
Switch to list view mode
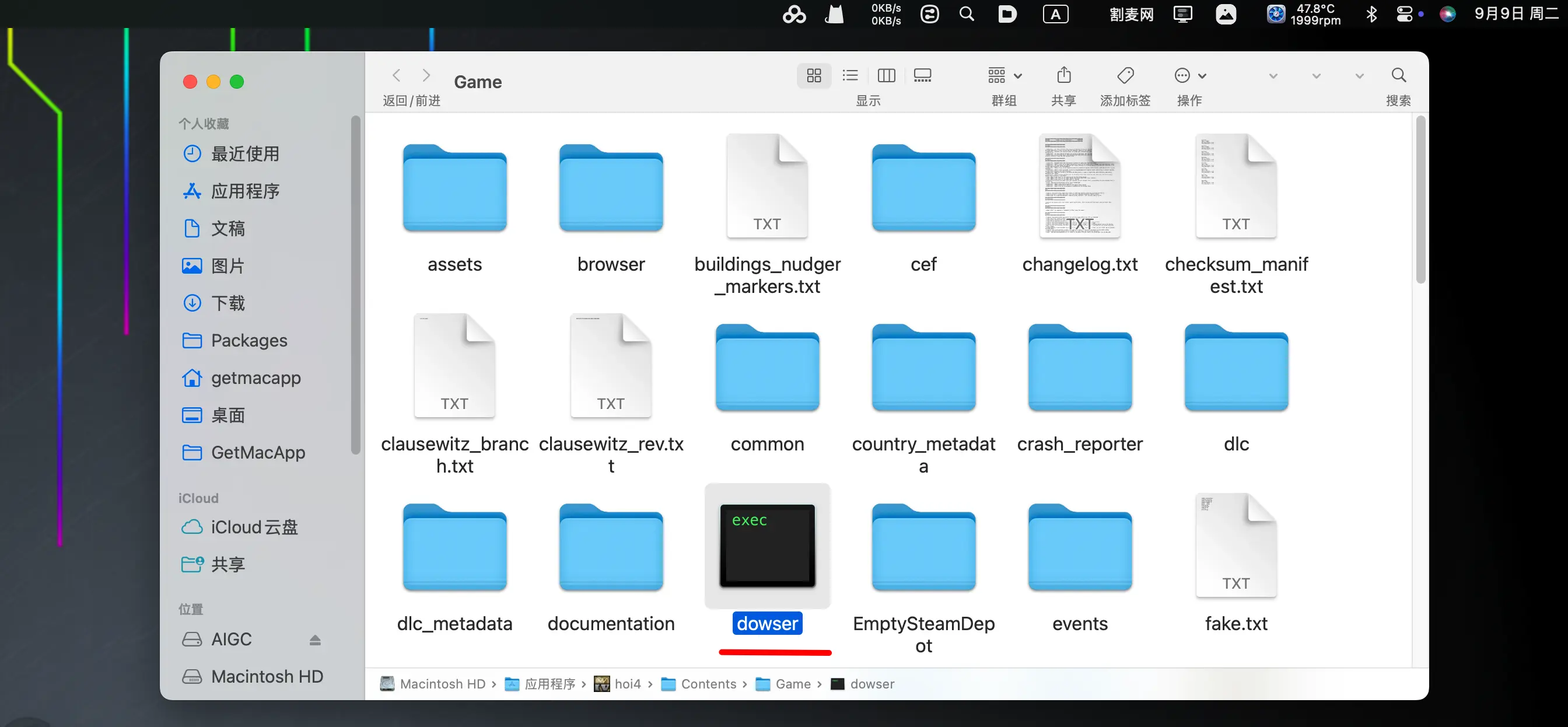click(x=850, y=75)
